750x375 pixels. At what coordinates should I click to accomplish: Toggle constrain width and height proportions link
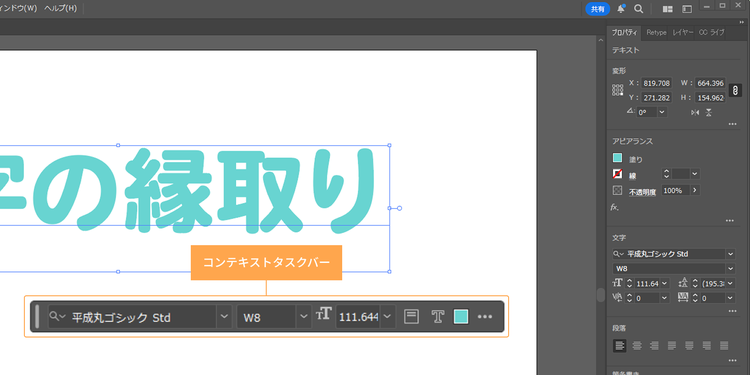tap(735, 90)
